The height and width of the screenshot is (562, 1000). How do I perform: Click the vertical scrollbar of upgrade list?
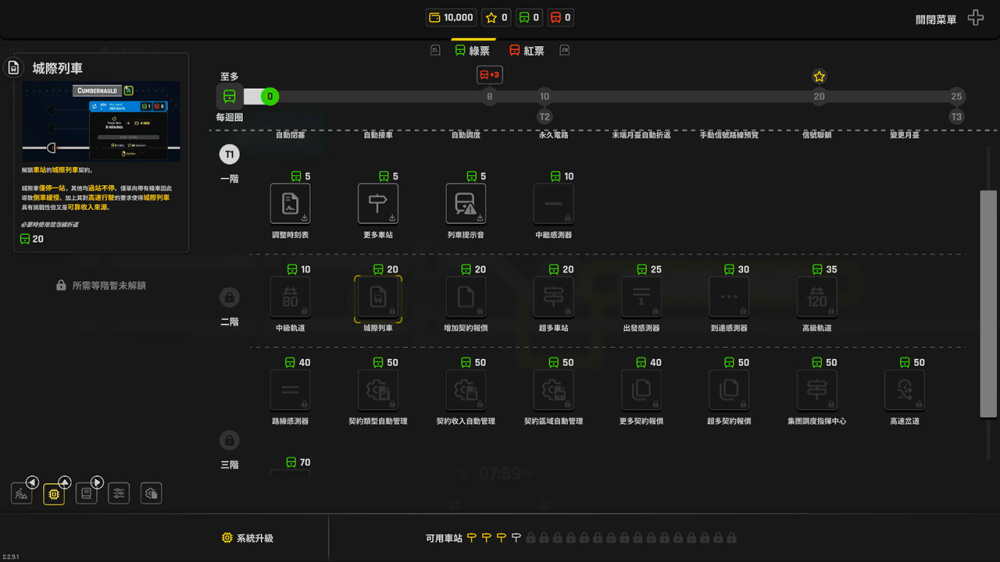(x=988, y=304)
